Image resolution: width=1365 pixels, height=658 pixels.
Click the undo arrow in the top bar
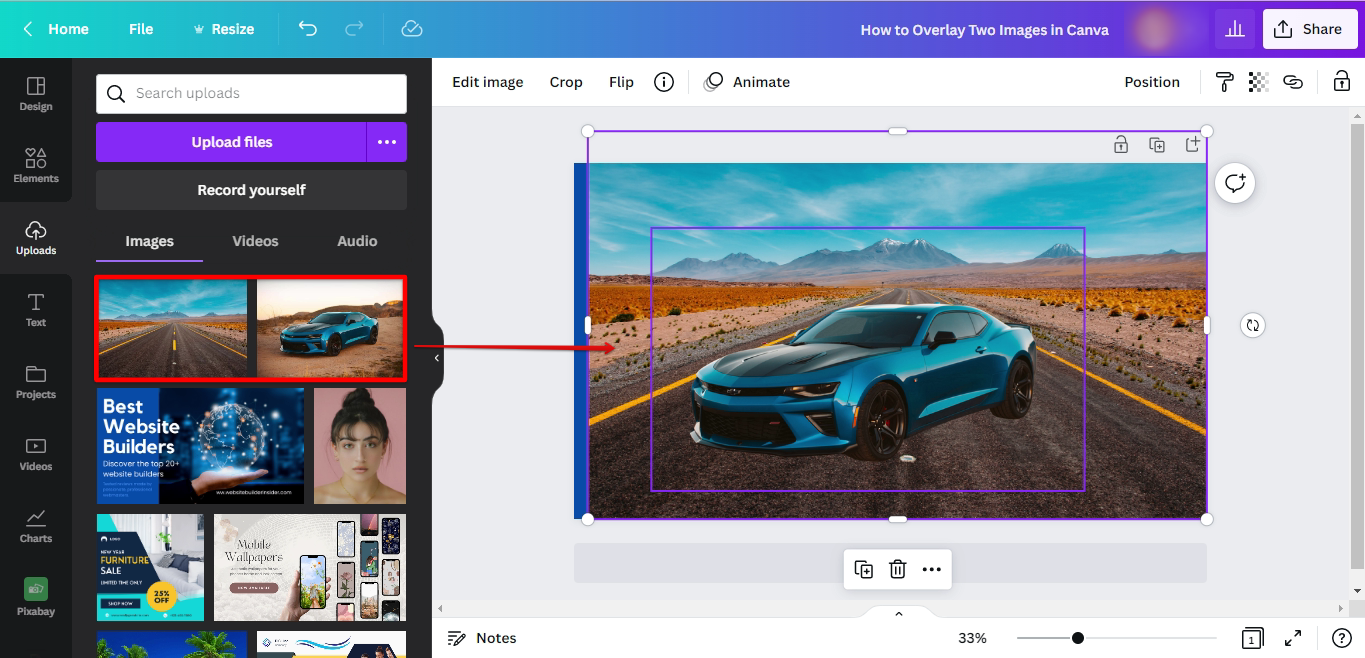click(x=308, y=29)
